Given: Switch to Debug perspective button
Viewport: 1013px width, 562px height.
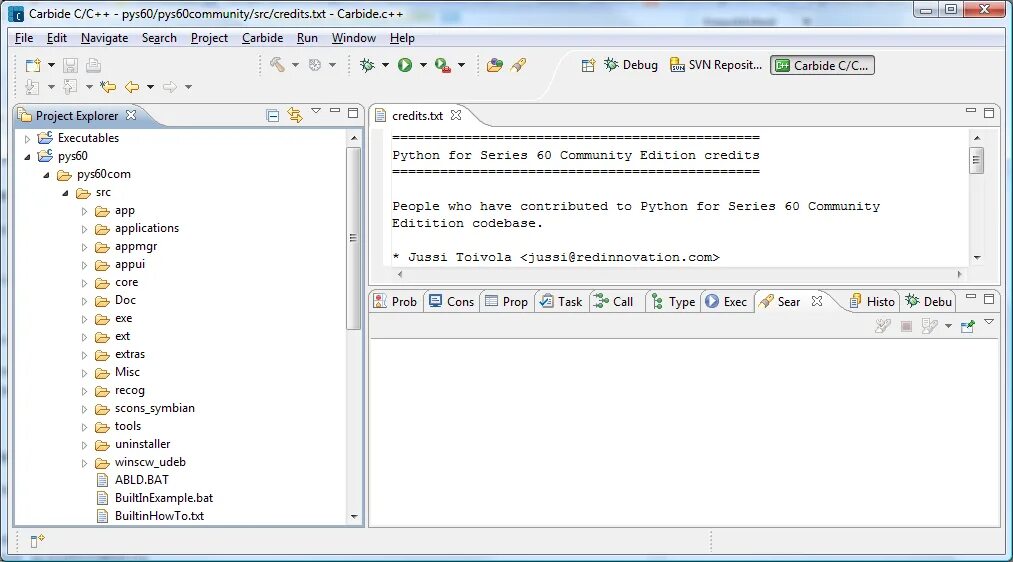Looking at the screenshot, I should coord(631,65).
